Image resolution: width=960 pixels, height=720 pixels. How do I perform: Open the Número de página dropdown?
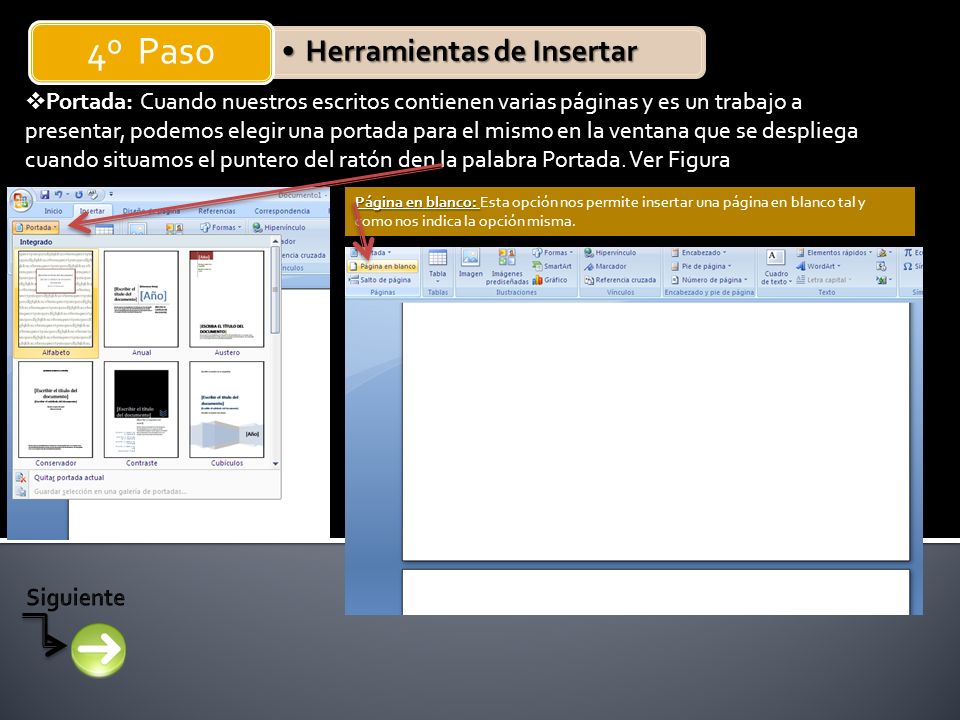click(709, 280)
